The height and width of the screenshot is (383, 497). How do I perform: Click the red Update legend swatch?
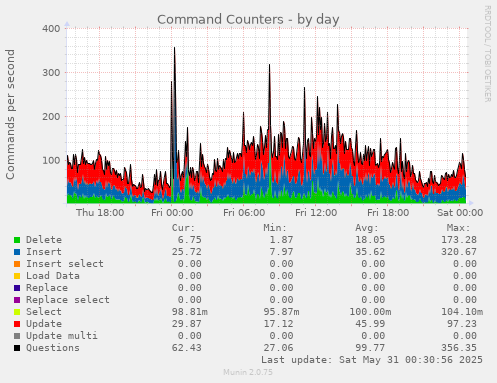[x=17, y=324]
